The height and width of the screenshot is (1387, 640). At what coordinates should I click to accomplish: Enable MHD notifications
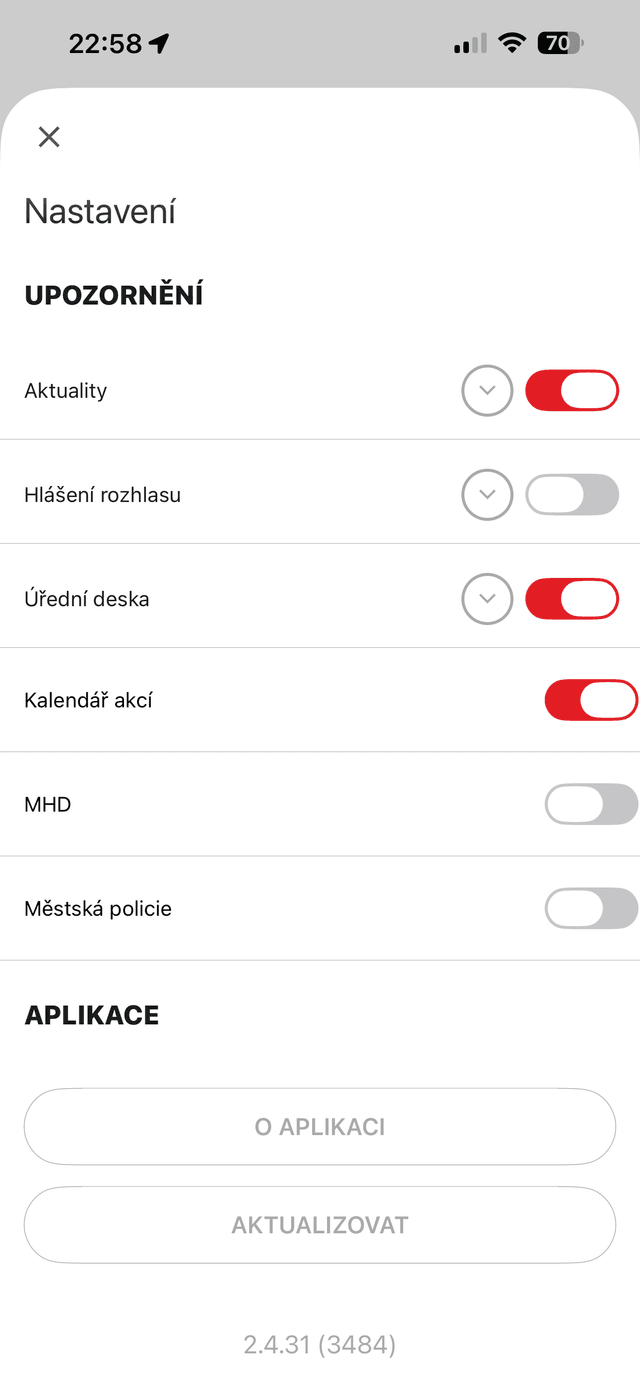click(591, 804)
